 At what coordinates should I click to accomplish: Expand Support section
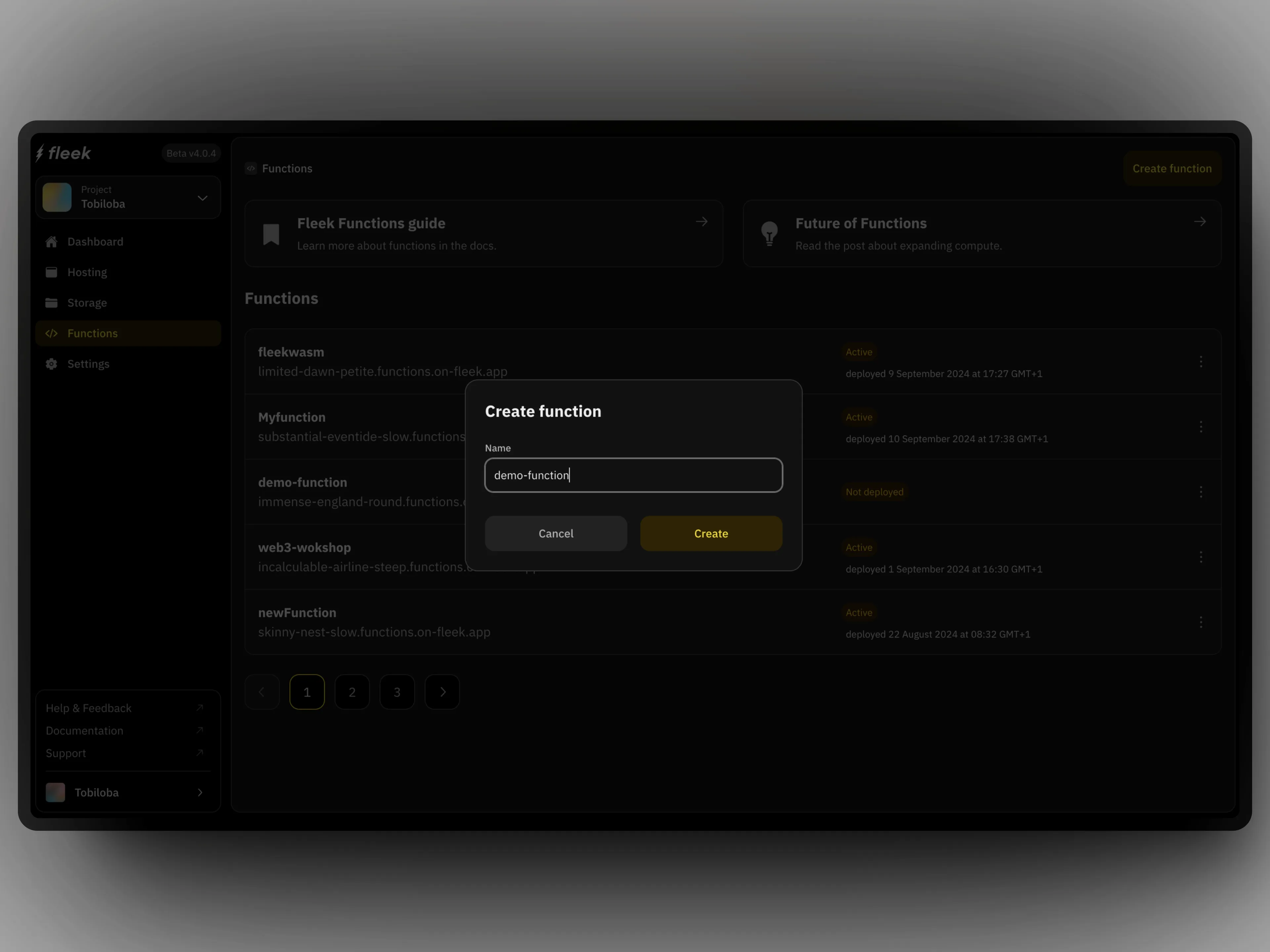pyautogui.click(x=200, y=752)
